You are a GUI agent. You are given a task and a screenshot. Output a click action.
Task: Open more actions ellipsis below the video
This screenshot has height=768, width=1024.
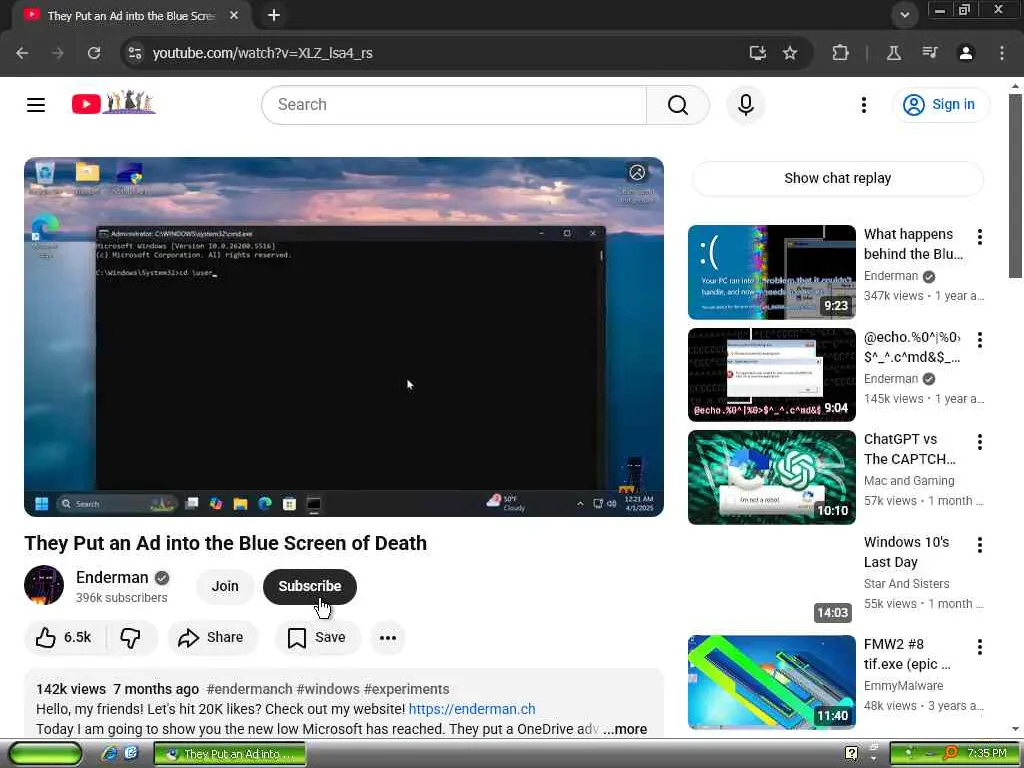point(388,637)
